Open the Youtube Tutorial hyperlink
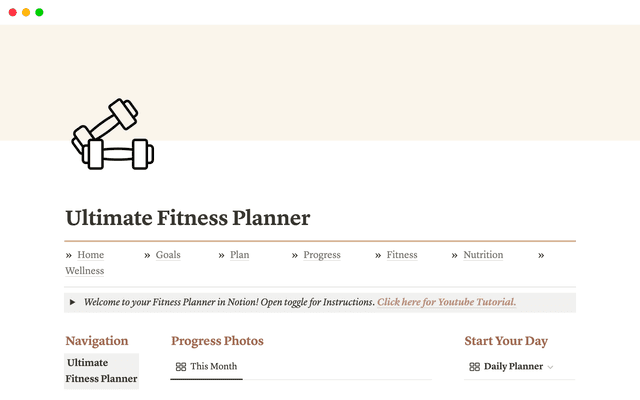Viewport: 640px width, 400px height. tap(446, 302)
